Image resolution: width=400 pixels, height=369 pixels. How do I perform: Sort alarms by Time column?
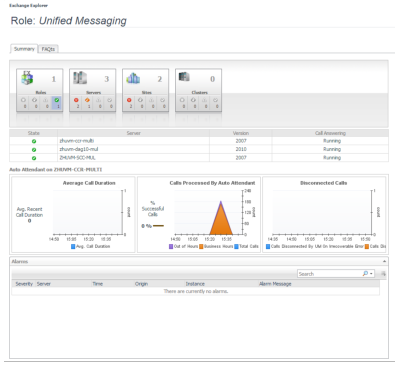click(x=97, y=284)
